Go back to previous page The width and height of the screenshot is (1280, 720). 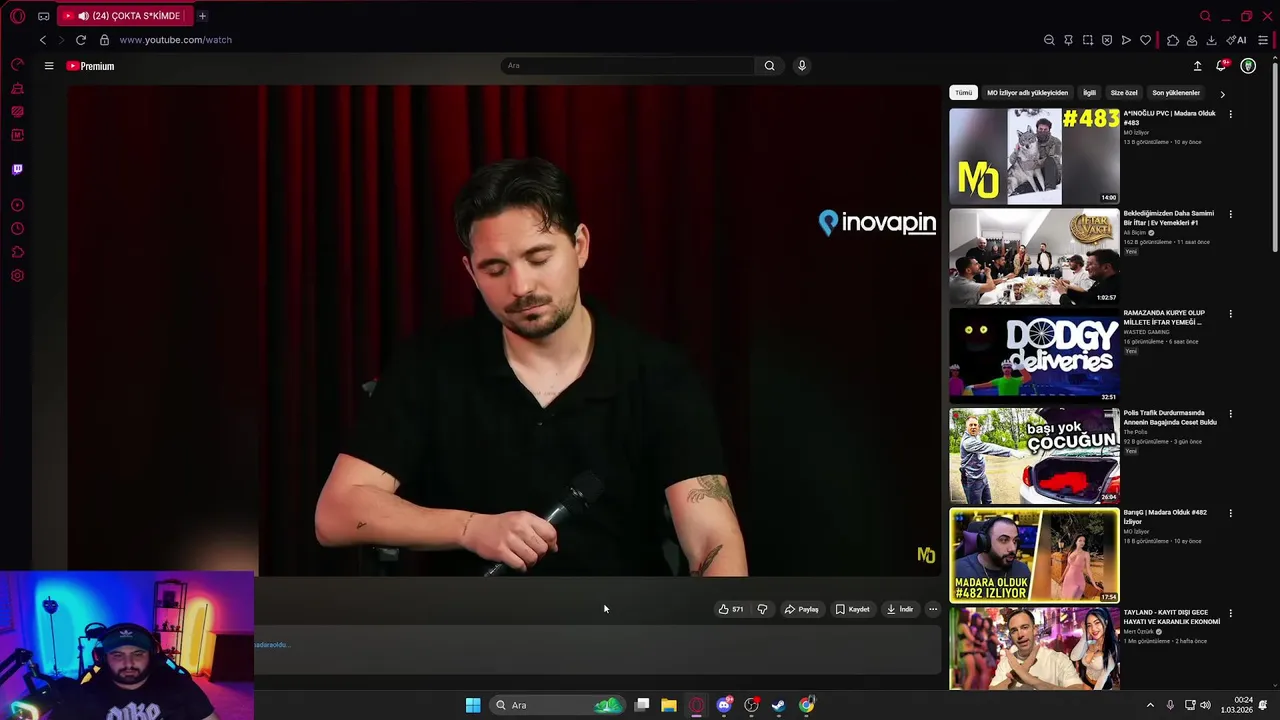point(42,40)
